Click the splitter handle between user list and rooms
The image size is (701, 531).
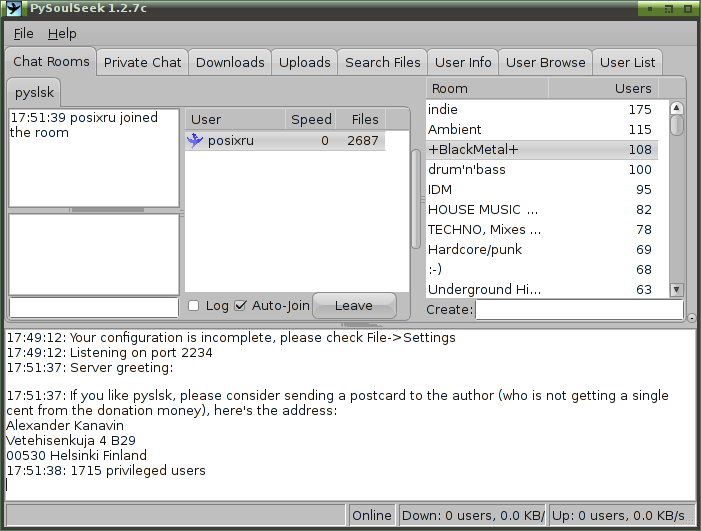click(422, 199)
